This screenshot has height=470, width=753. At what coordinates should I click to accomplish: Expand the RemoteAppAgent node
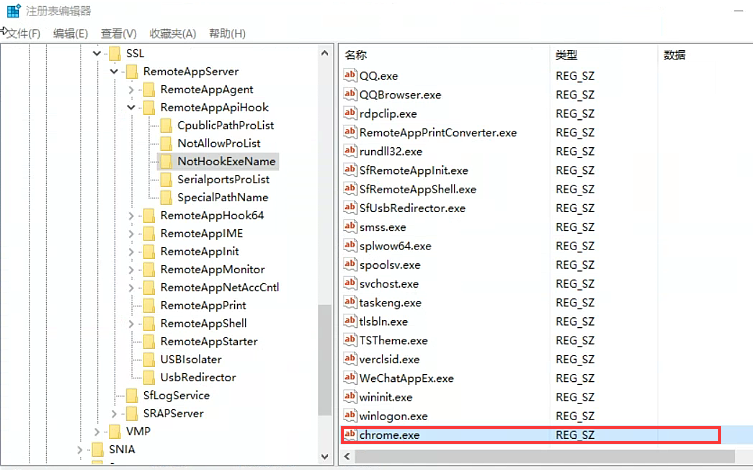[131, 90]
